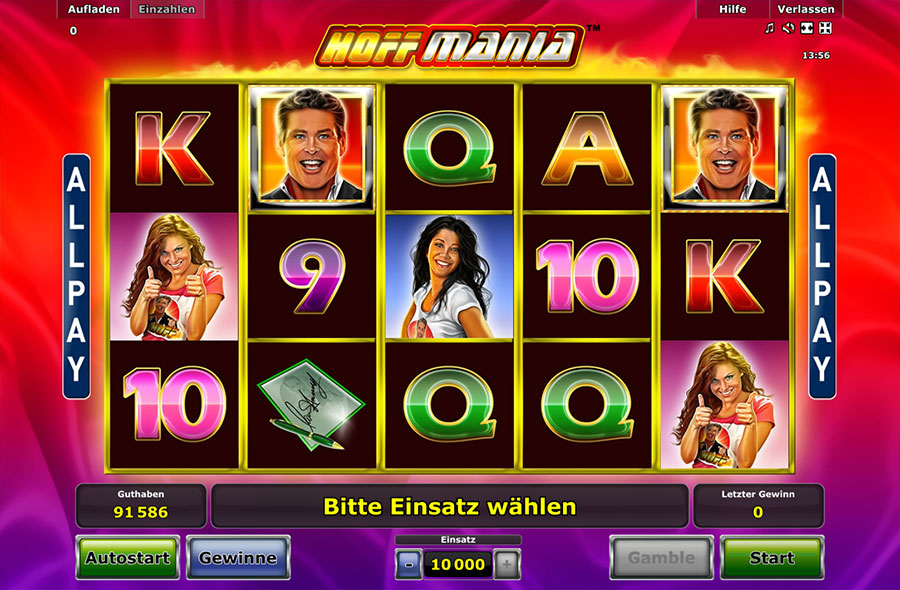Screen dimensions: 900x590
Task: Open the Gewinne paytable
Action: coord(238,557)
